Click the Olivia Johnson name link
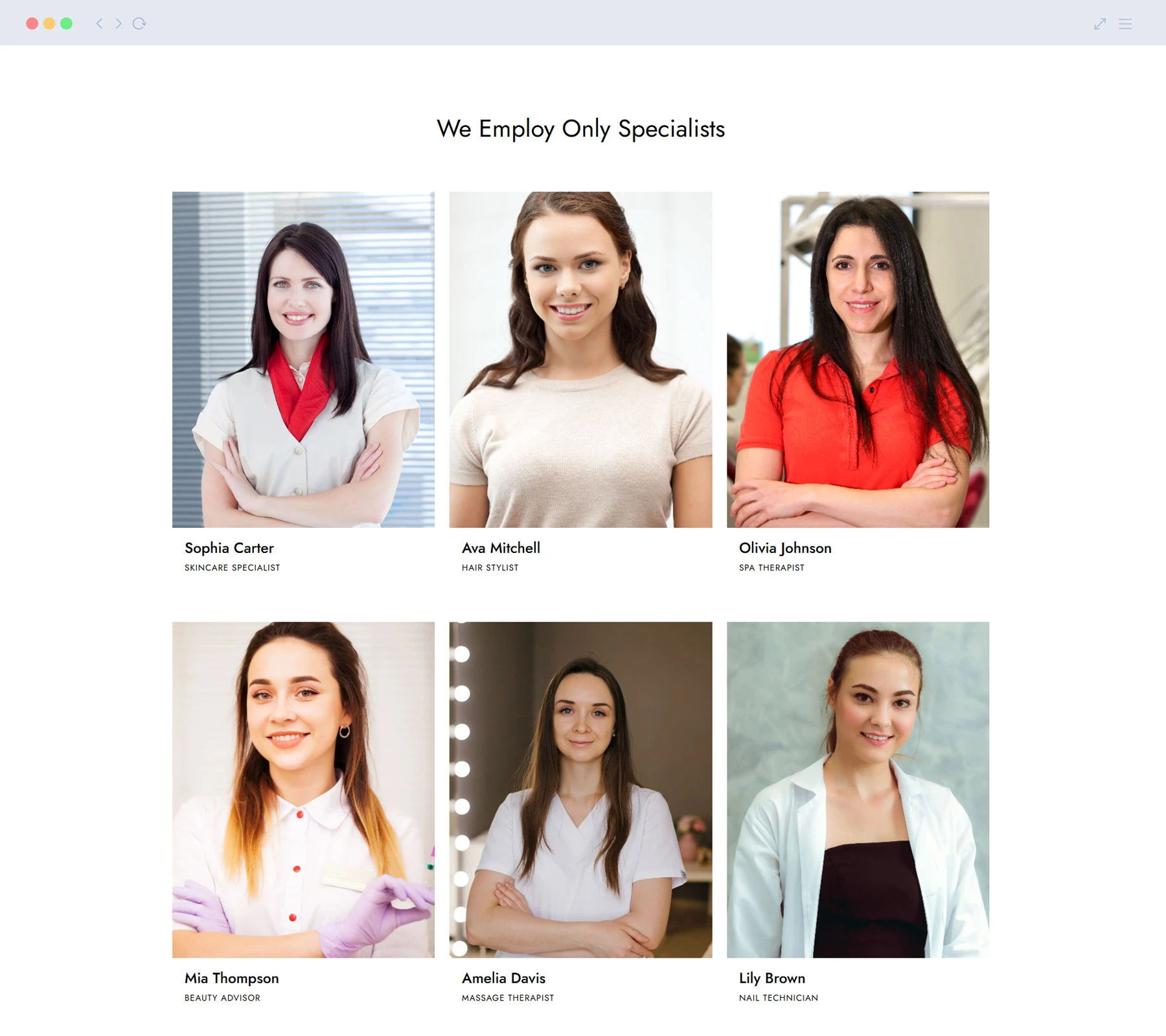The height and width of the screenshot is (1036, 1166). (x=785, y=548)
